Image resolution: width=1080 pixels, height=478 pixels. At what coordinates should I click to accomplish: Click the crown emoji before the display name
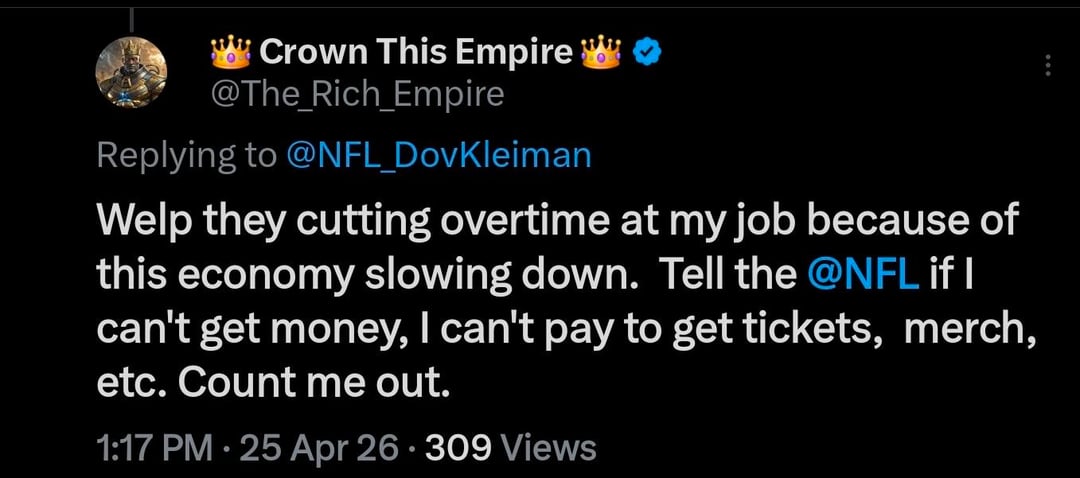coord(229,51)
